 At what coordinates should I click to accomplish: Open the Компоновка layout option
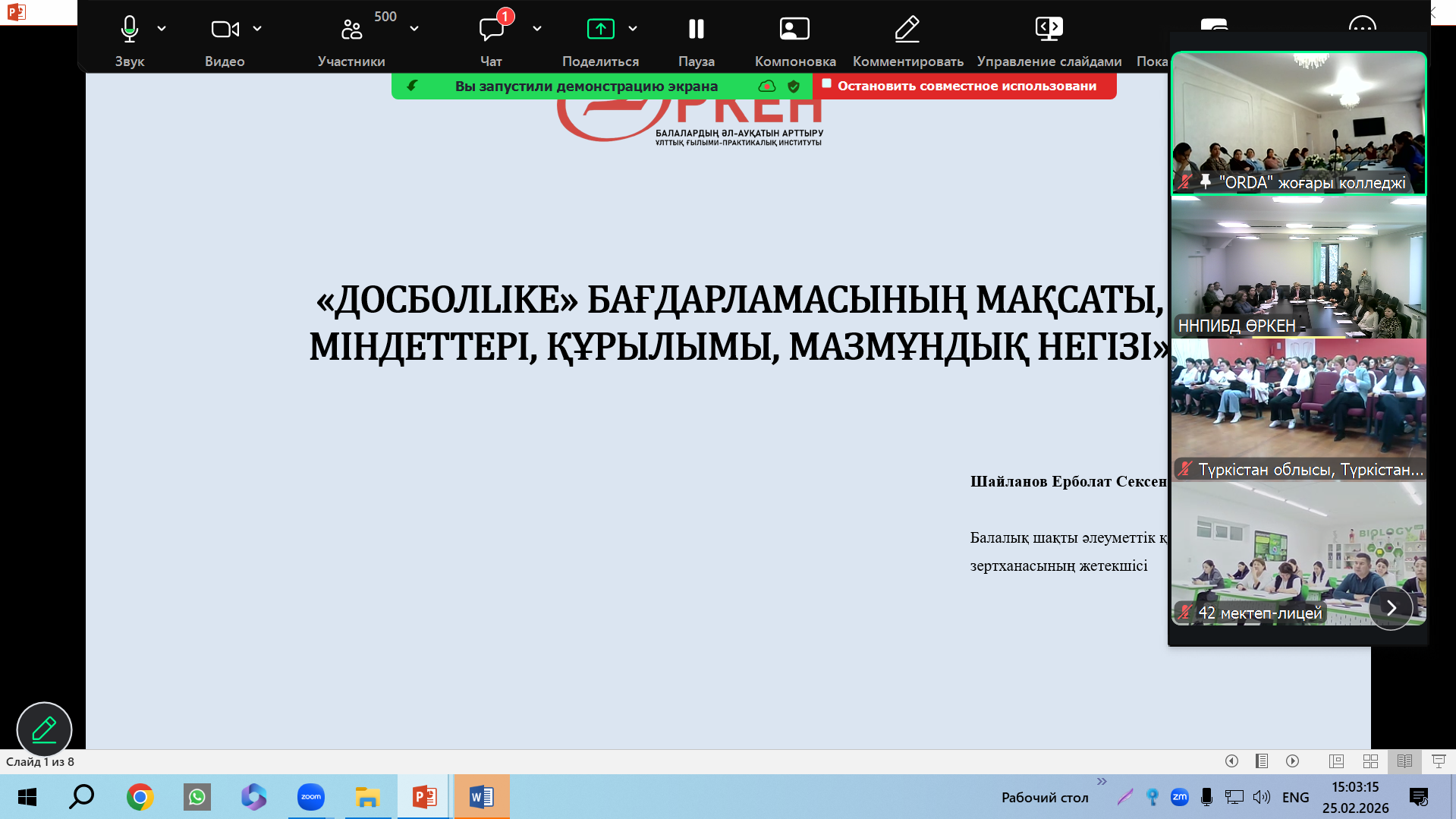(x=794, y=29)
